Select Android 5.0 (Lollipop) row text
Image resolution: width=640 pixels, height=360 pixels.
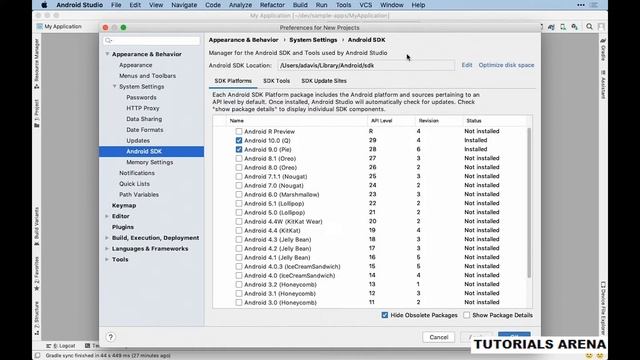click(274, 212)
